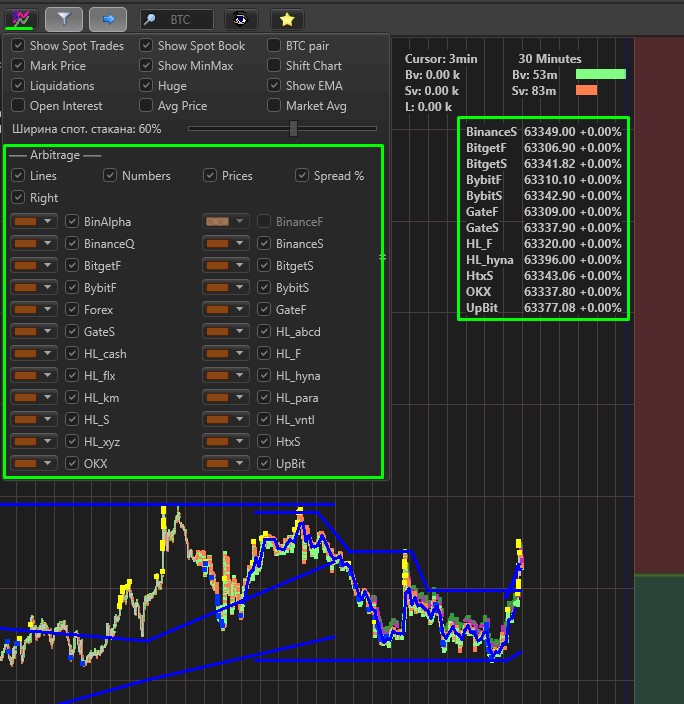Click HL_hyna price 63396.00 in table
This screenshot has width=684, height=704.
[x=549, y=260]
